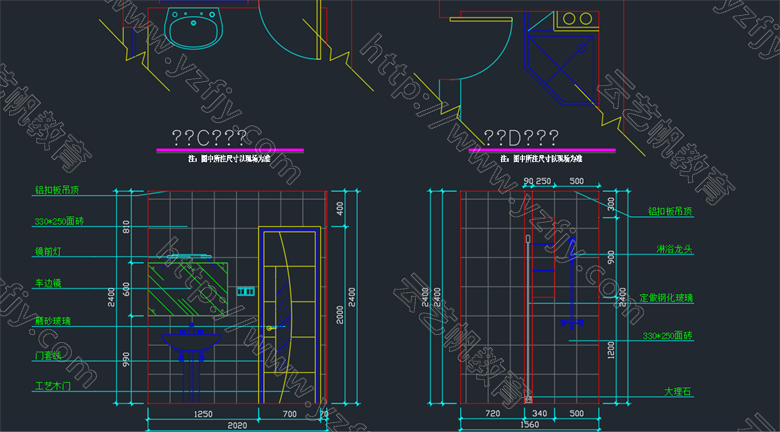The image size is (780, 432).
Task: Select '铝扣板吊顶' label beside the C elevation
Action: pyautogui.click(x=57, y=190)
